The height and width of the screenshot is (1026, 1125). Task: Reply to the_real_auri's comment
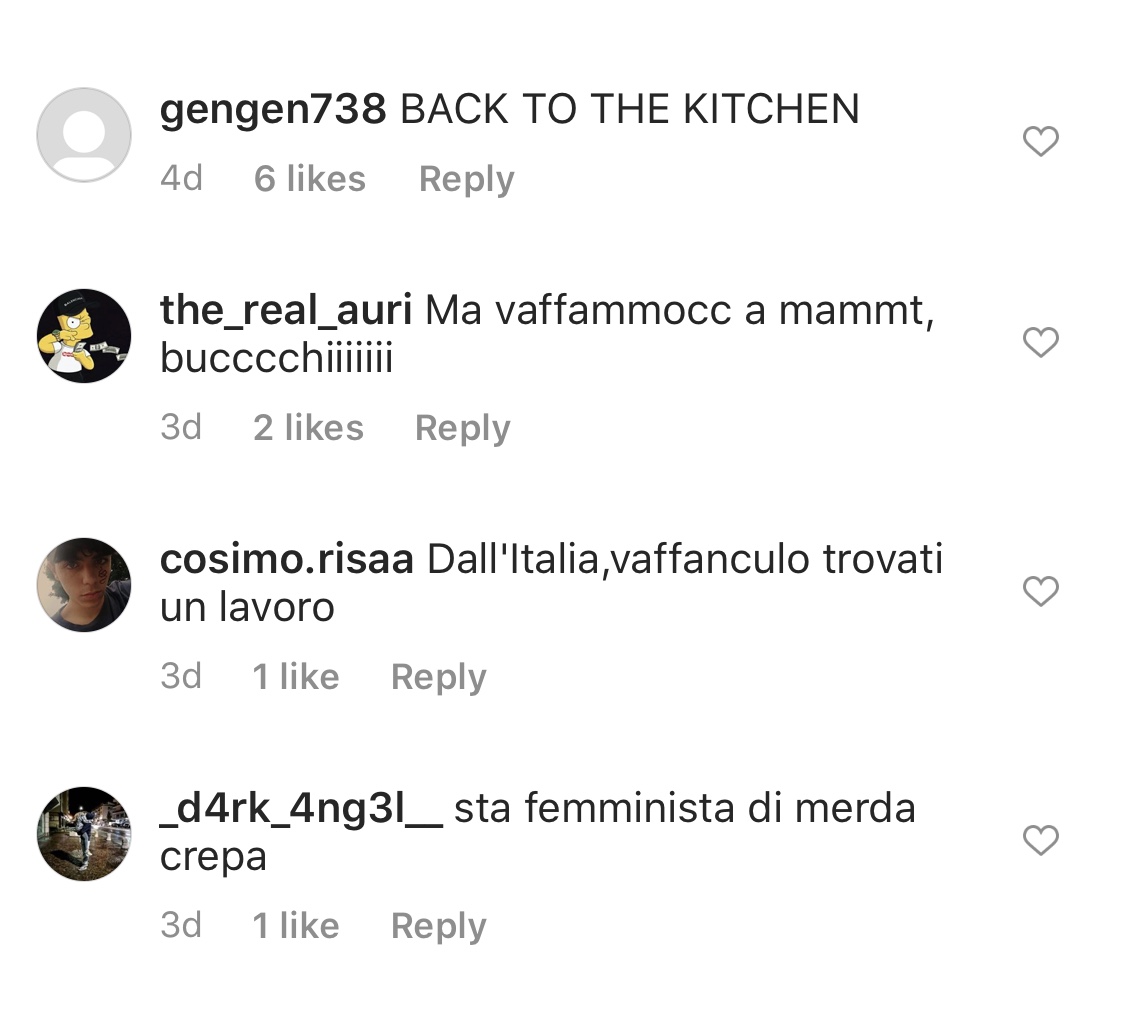463,428
